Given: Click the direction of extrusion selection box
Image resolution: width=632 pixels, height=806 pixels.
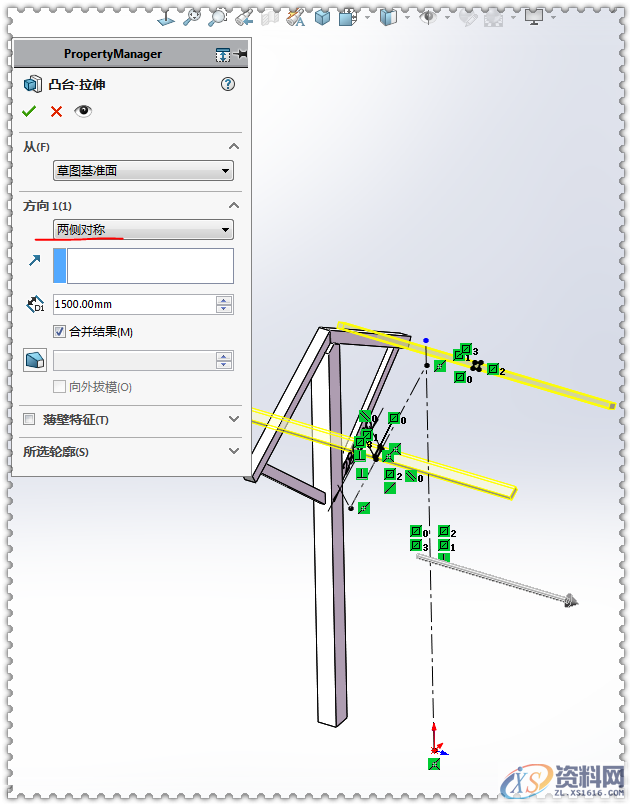Looking at the screenshot, I should pos(143,266).
